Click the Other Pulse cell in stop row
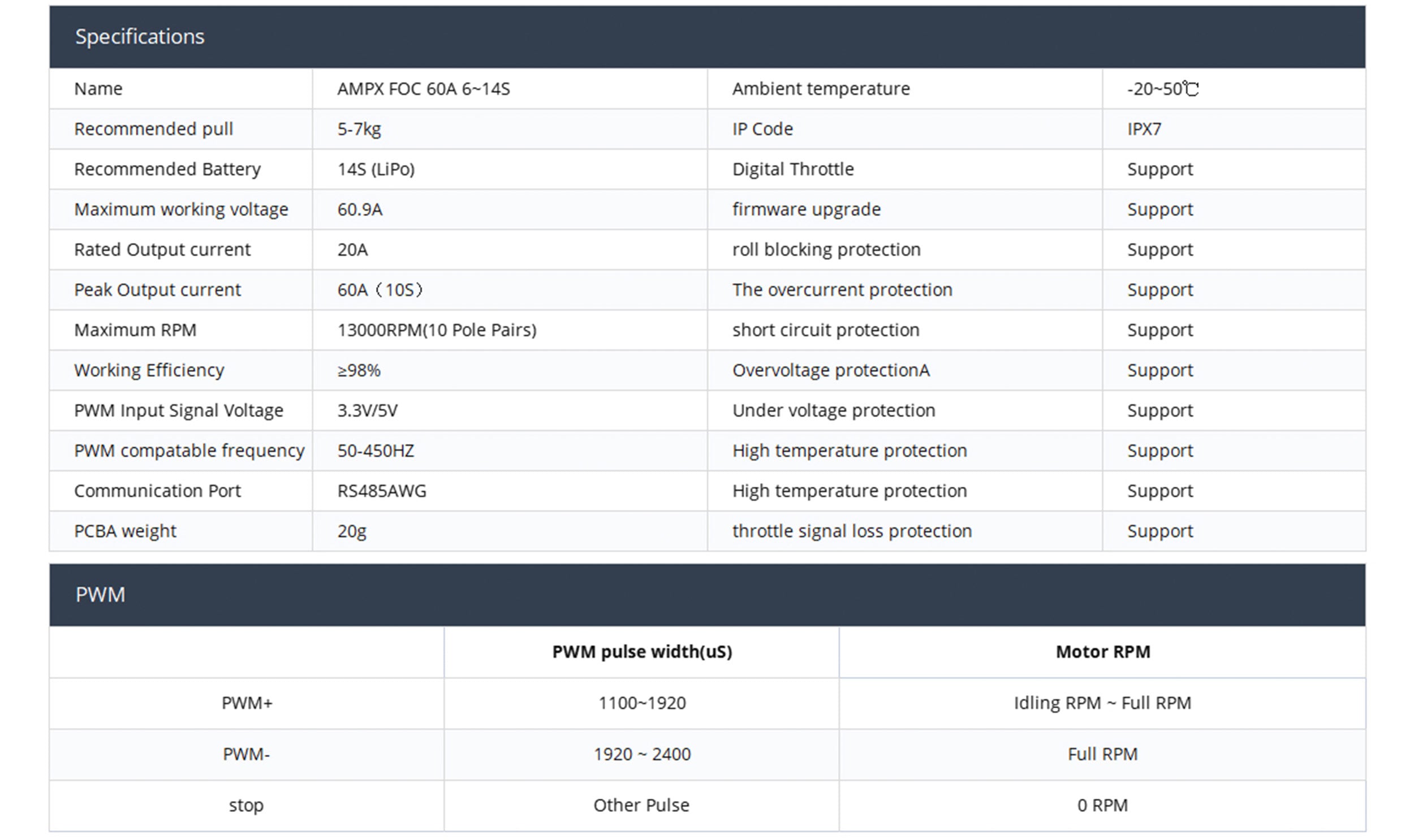 [641, 805]
